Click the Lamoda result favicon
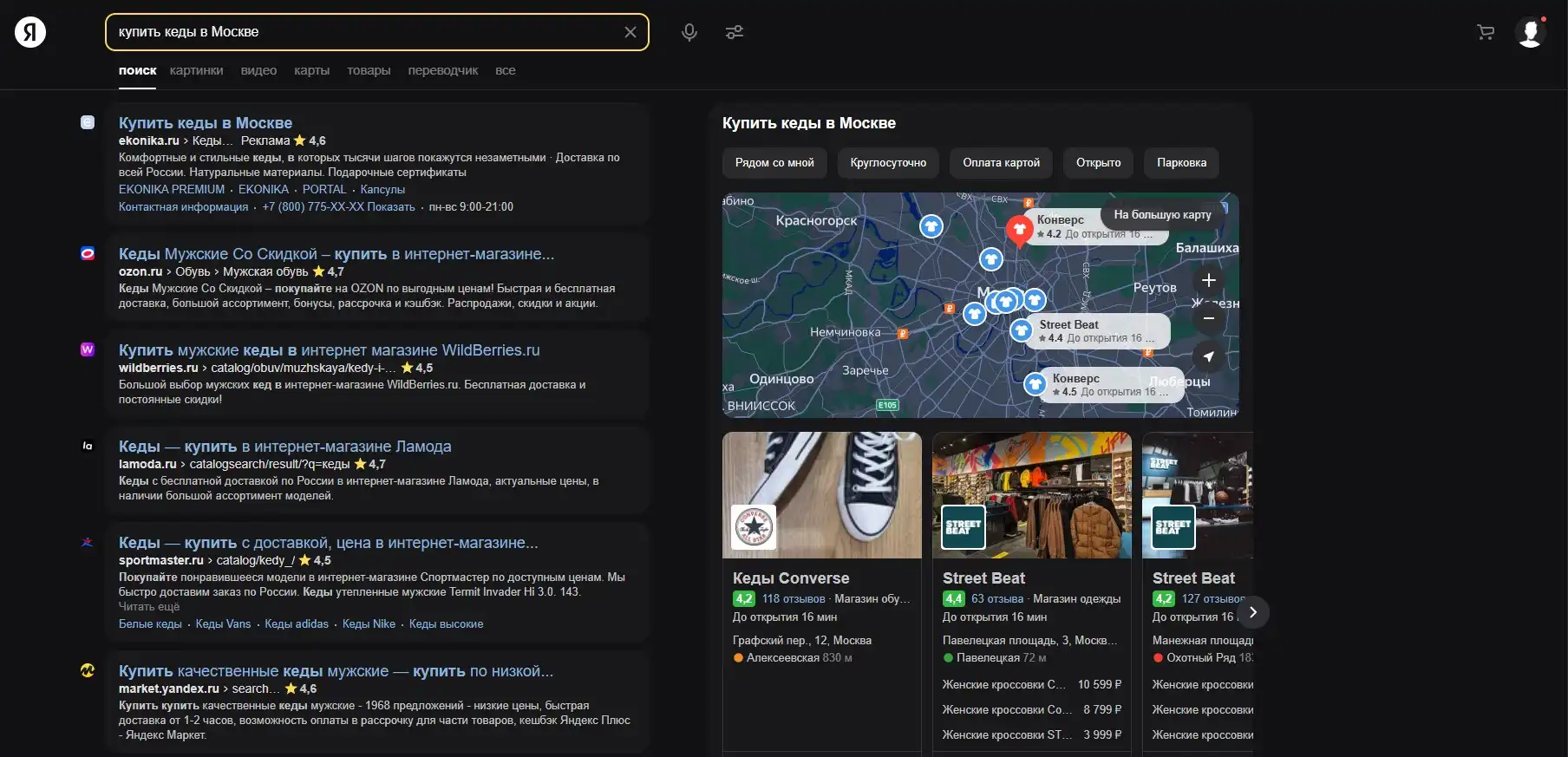The height and width of the screenshot is (757, 1568). 88,446
